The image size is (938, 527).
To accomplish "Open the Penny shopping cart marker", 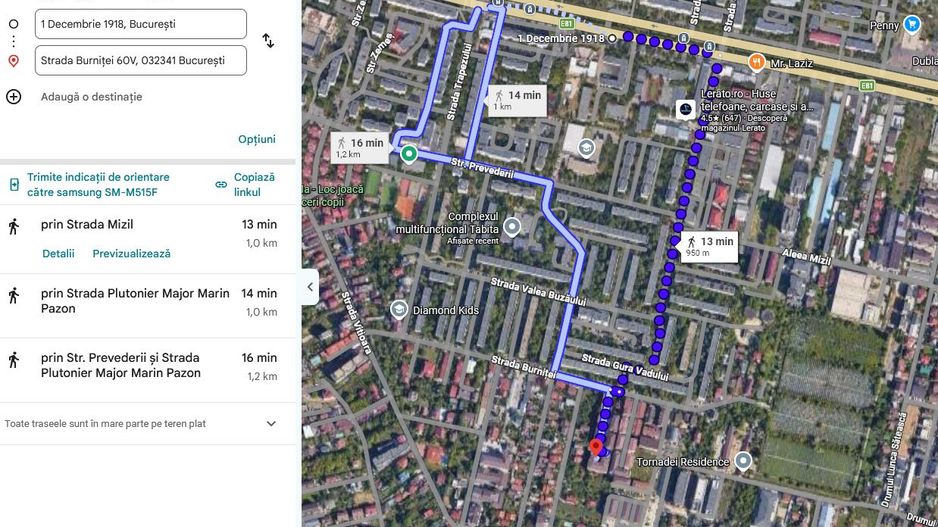I will (912, 24).
